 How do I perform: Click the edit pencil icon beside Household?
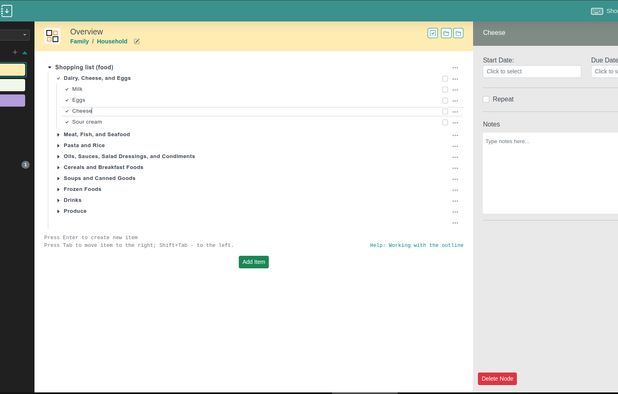point(137,41)
